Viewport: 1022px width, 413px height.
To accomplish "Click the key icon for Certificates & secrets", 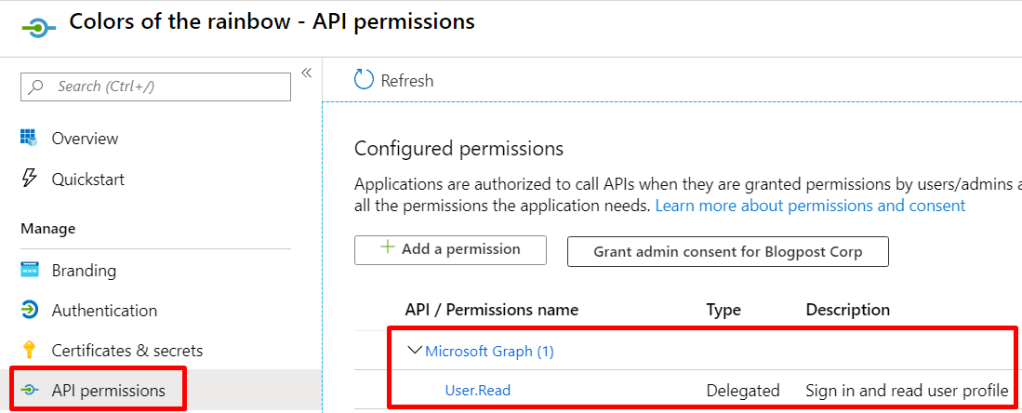I will click(30, 350).
